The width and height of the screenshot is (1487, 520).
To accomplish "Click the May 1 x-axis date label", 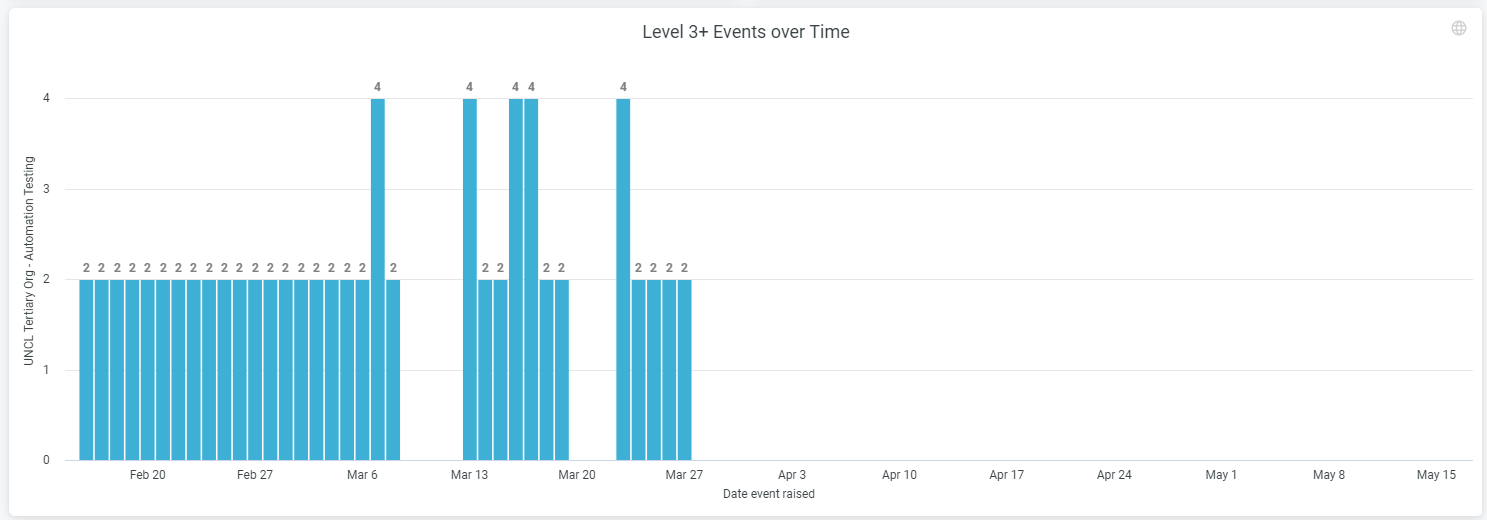I will [1221, 475].
